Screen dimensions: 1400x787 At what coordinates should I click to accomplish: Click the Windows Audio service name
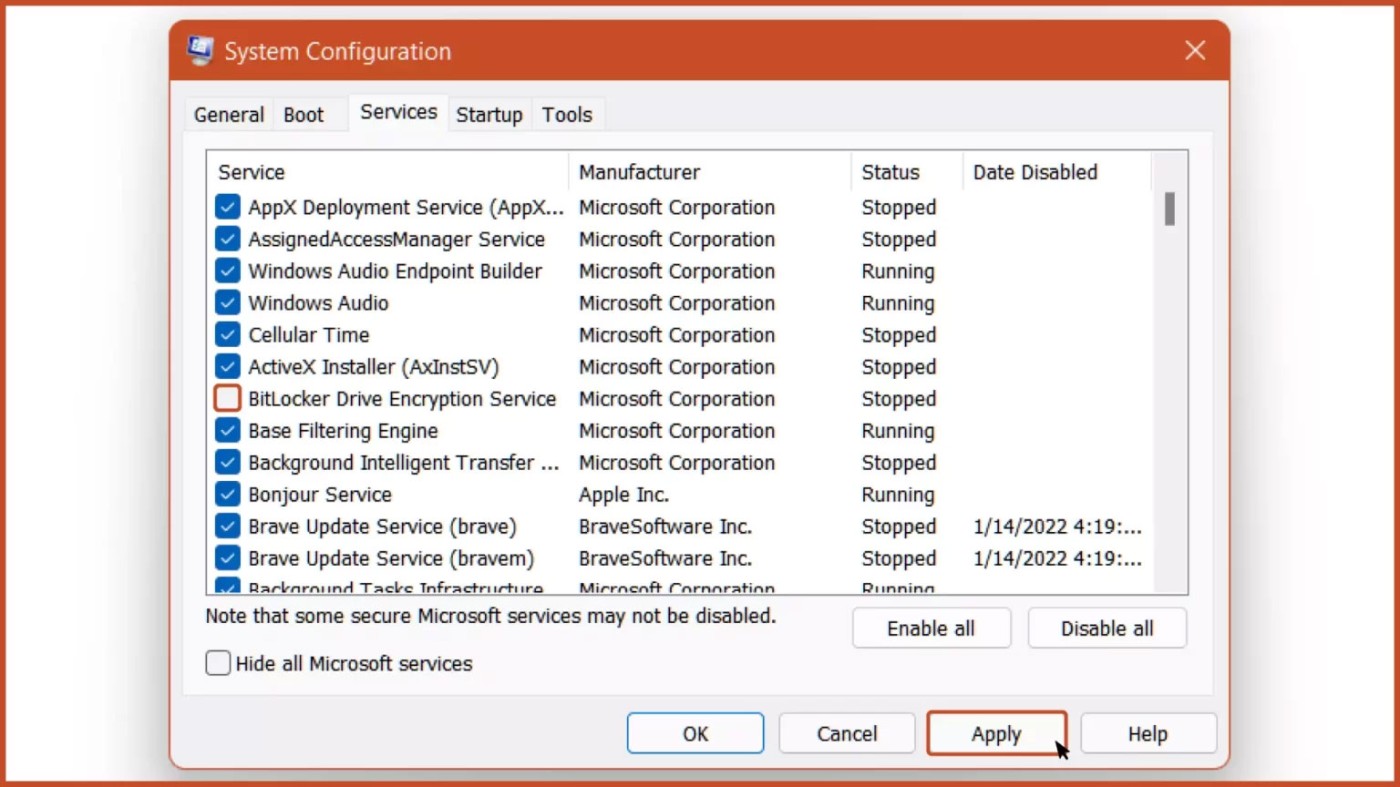318,303
